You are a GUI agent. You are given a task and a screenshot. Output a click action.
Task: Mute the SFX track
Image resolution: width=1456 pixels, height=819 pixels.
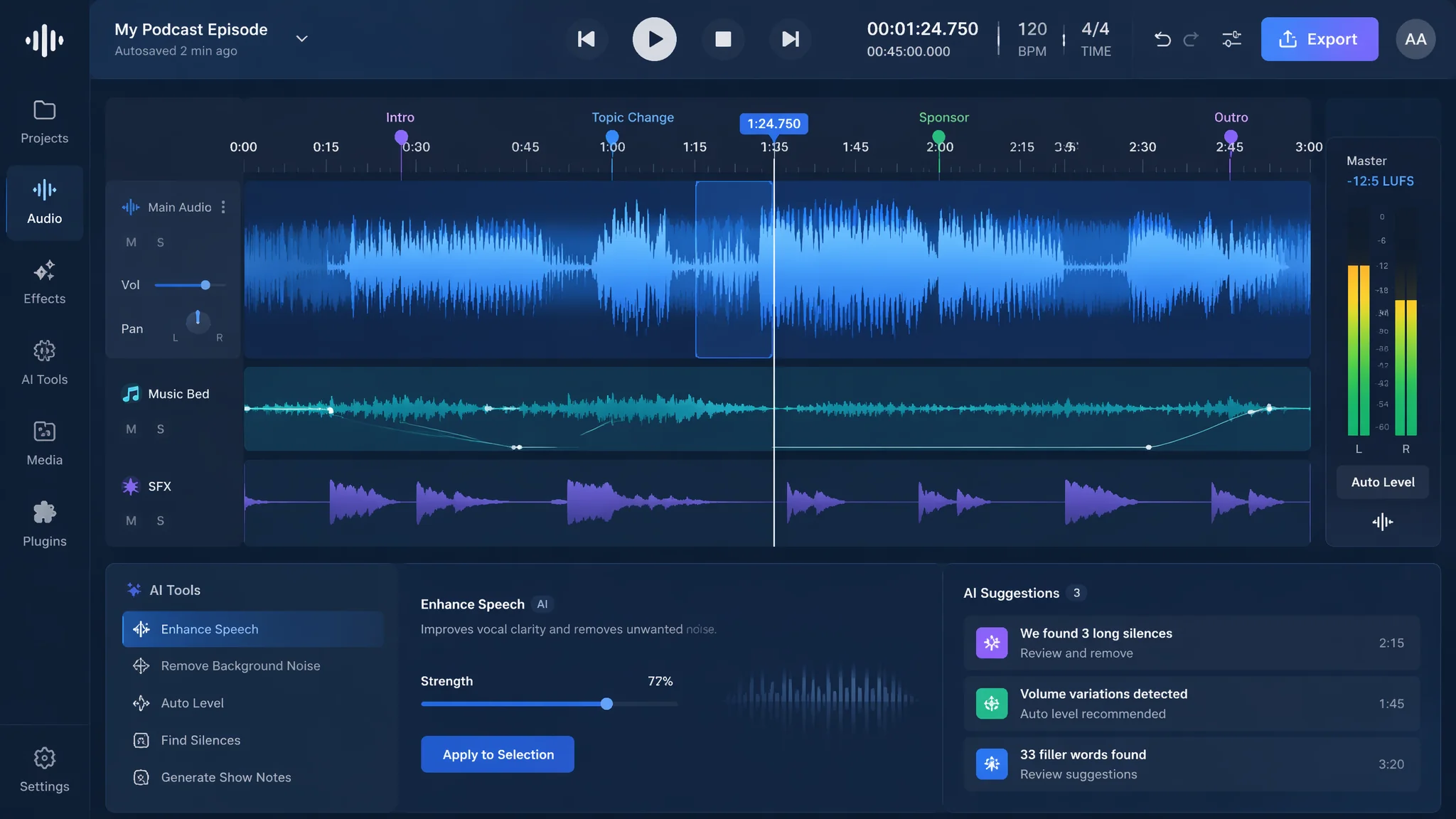pyautogui.click(x=131, y=521)
